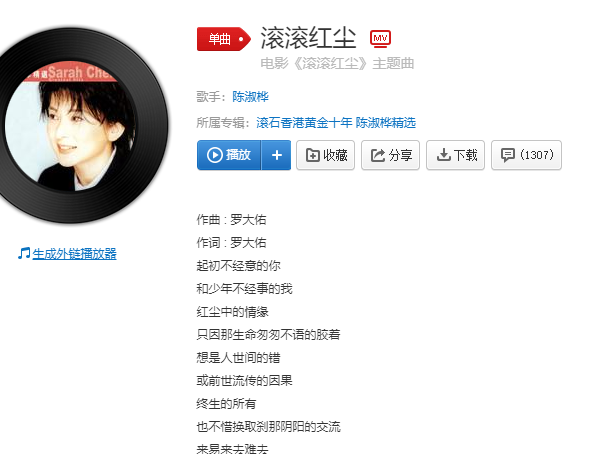Screen dimensions: 600x454
Task: Open the comments button showing 1307
Action: (526, 155)
